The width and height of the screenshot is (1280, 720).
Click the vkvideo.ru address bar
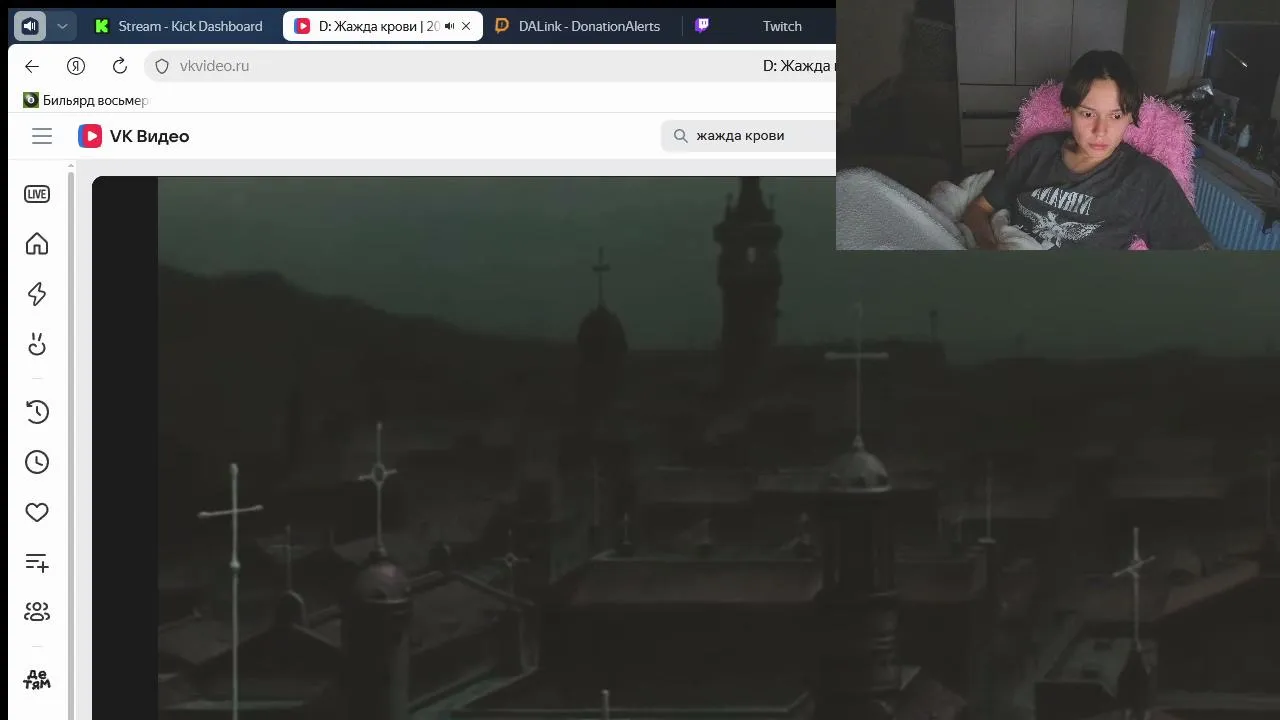(490, 66)
